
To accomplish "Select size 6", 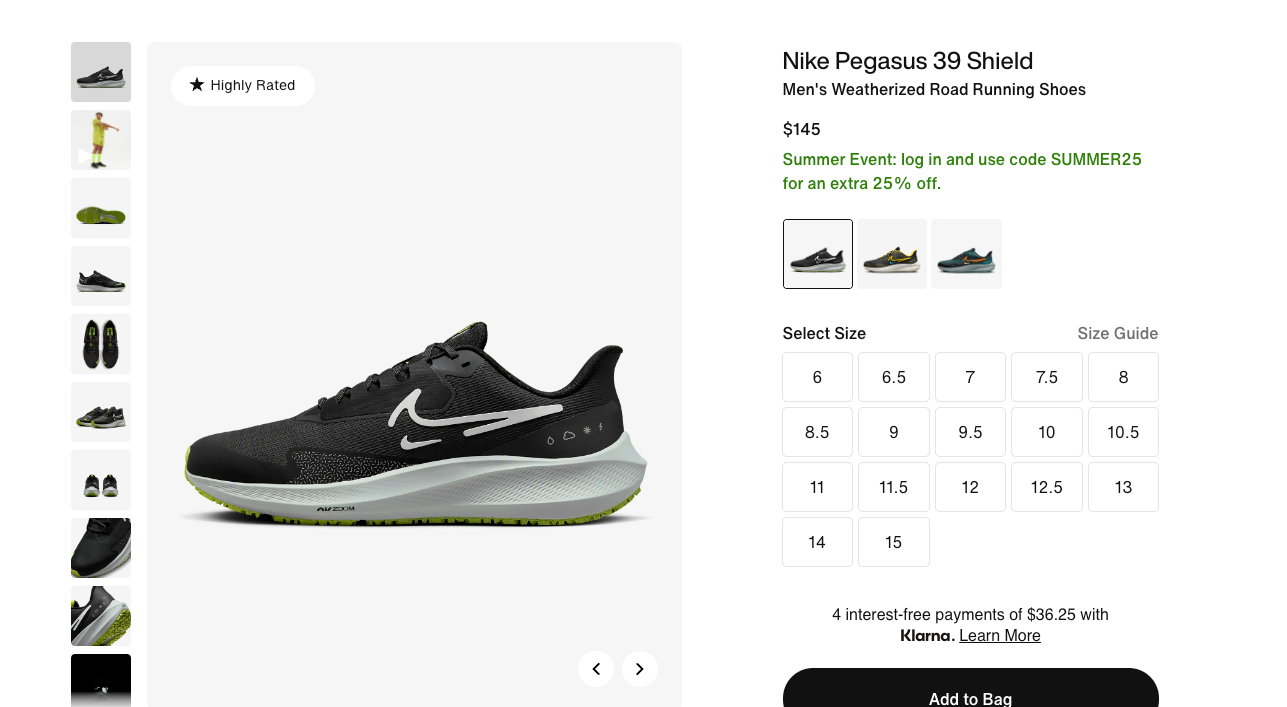I will (x=818, y=377).
